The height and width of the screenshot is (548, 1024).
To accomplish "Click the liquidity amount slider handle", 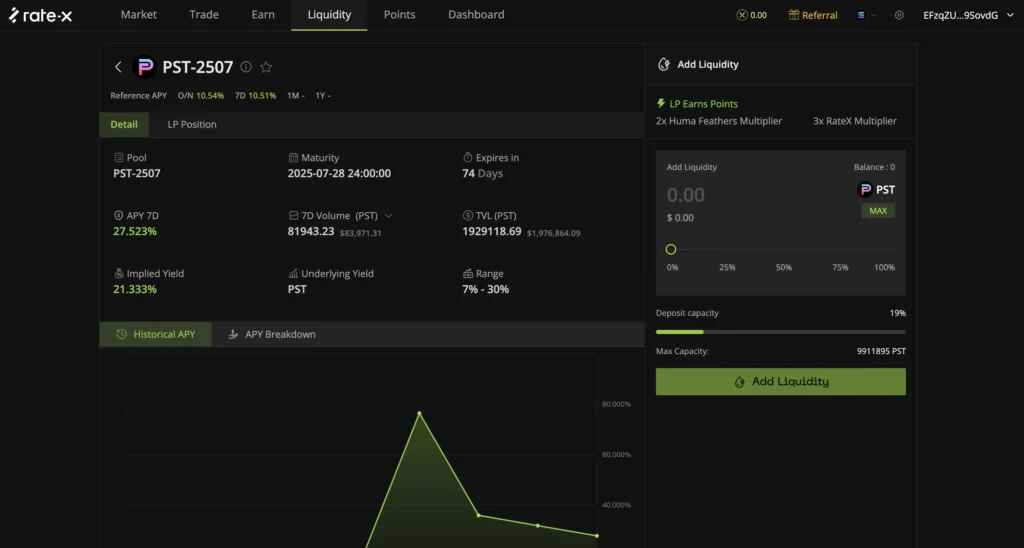I will [x=671, y=250].
